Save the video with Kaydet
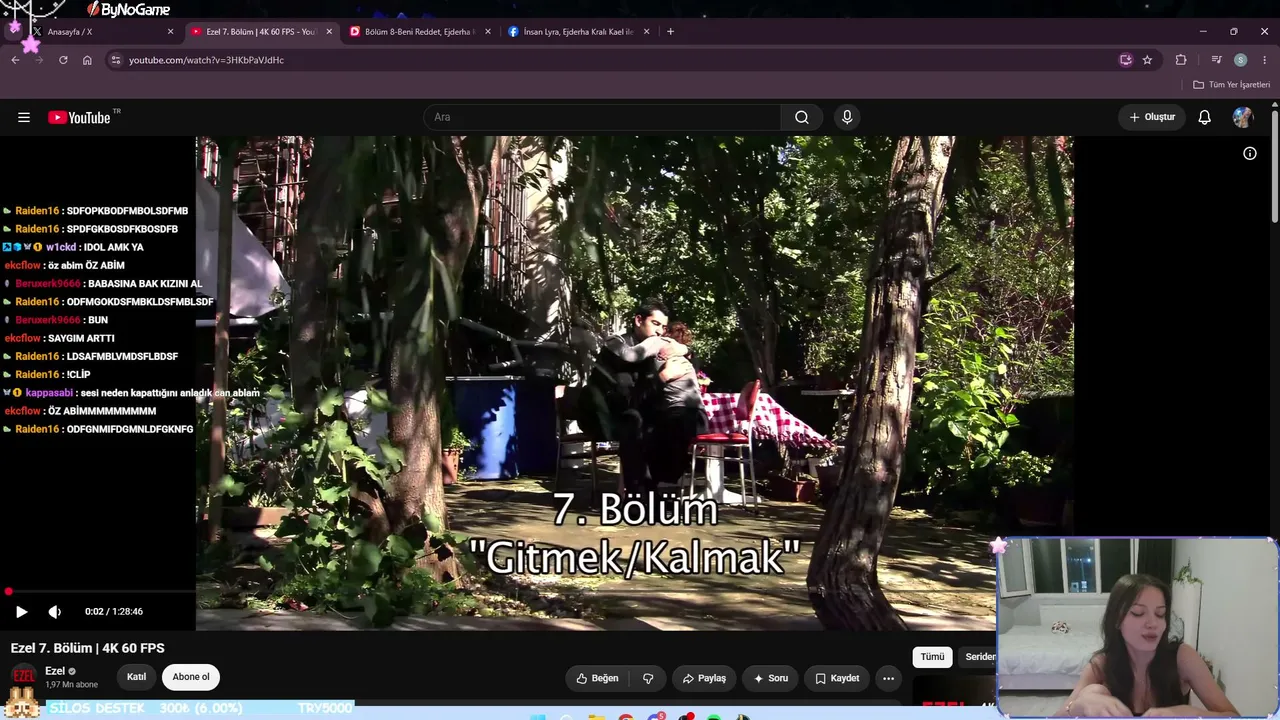1280x720 pixels. [x=837, y=678]
